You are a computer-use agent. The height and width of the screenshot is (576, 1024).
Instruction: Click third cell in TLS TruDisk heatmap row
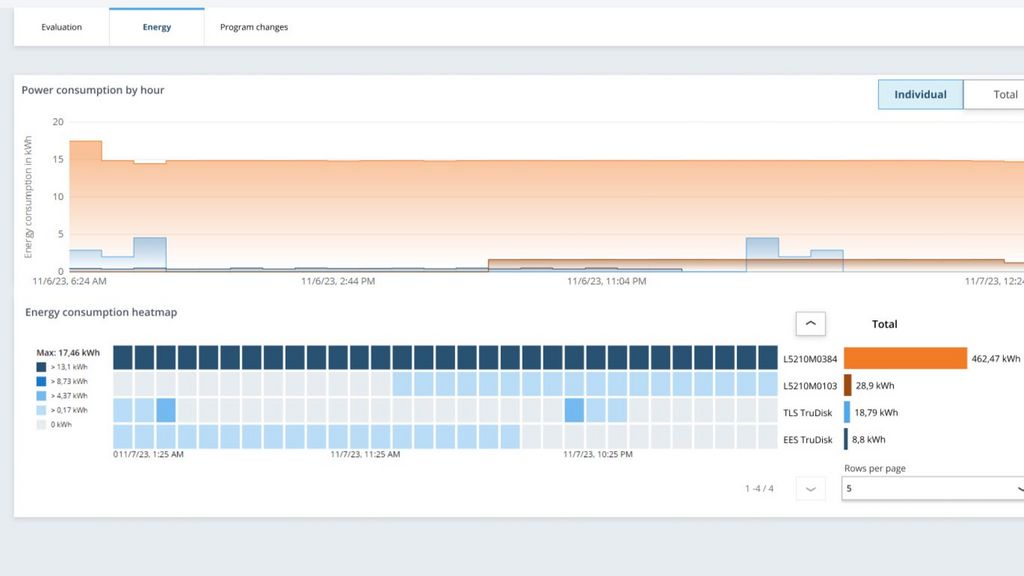[166, 410]
